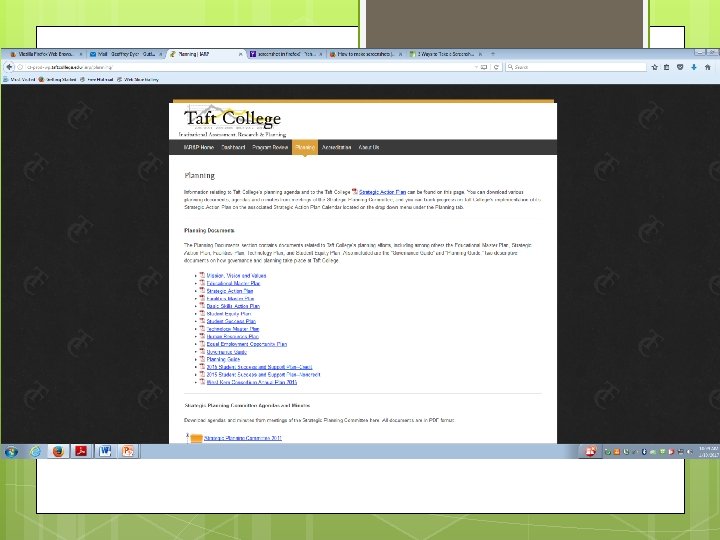The height and width of the screenshot is (540, 720).
Task: Open the Program Review menu item
Action: pyautogui.click(x=270, y=147)
